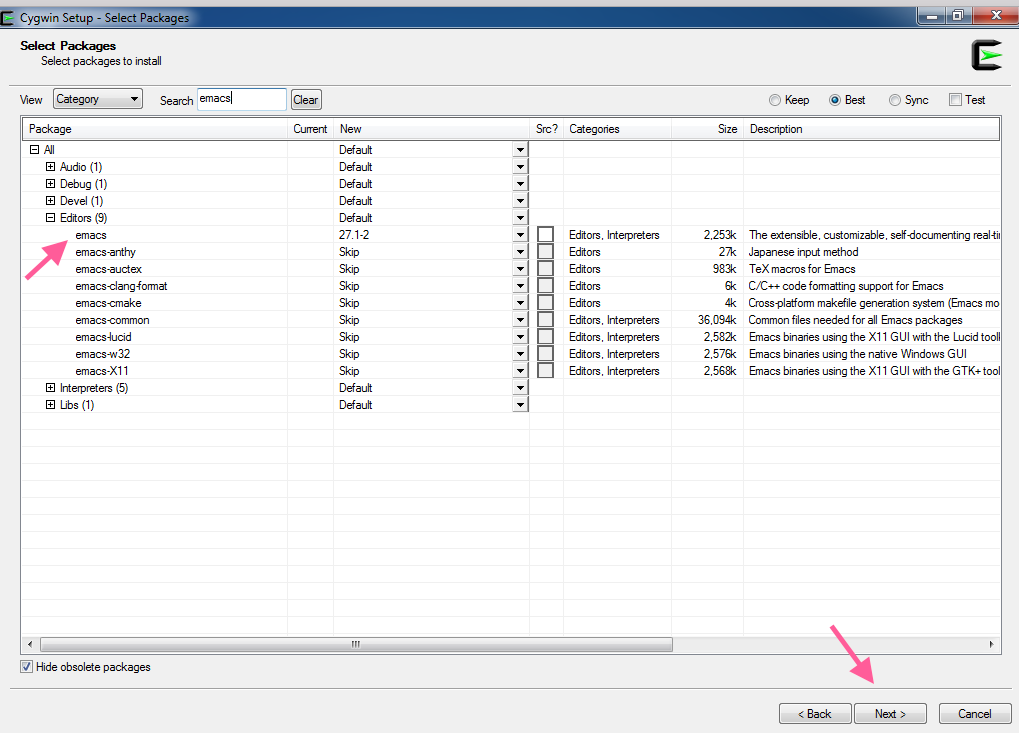Open Default dropdown for All row
The height and width of the screenshot is (733, 1019).
click(x=520, y=149)
